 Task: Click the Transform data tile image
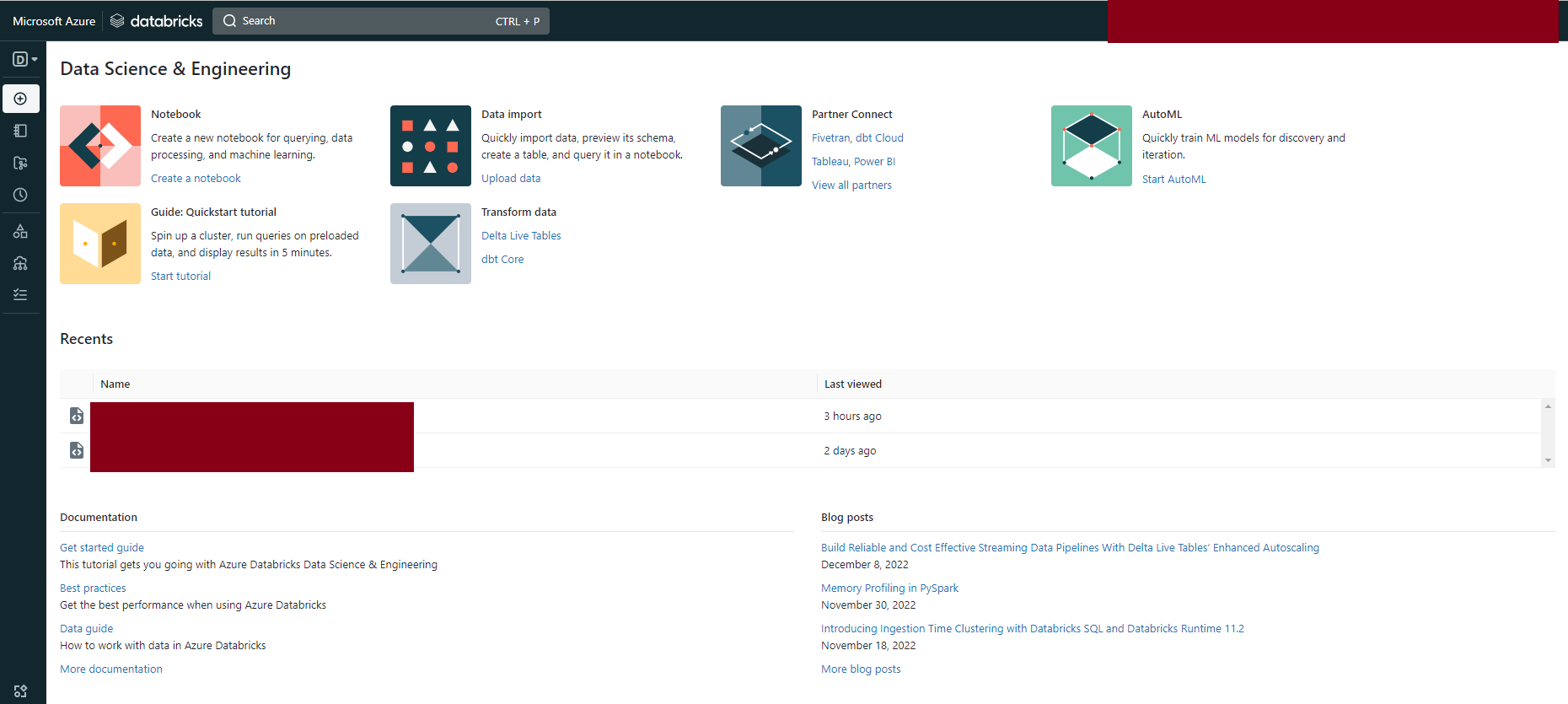tap(431, 244)
